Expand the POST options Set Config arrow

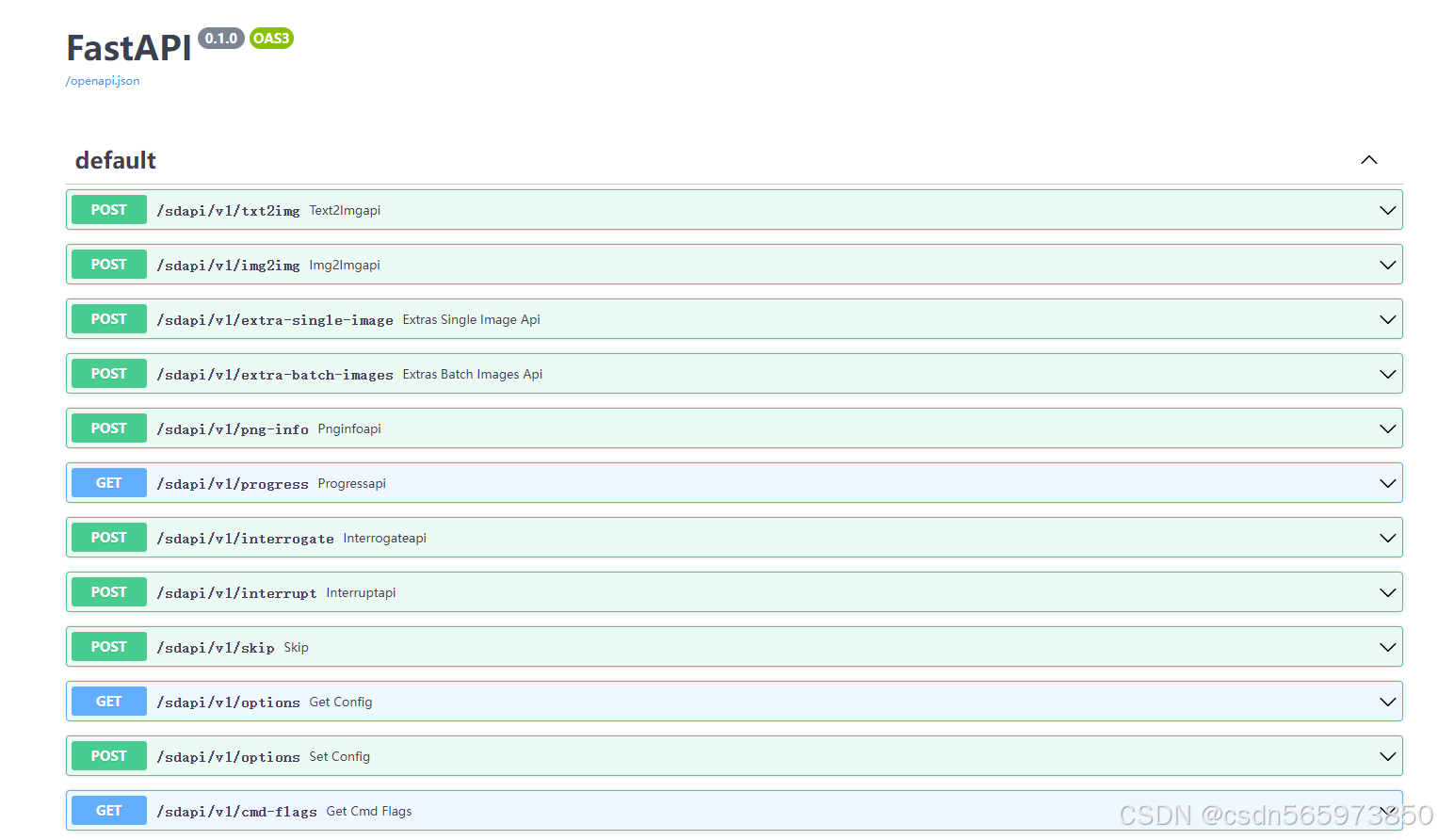click(x=1387, y=756)
